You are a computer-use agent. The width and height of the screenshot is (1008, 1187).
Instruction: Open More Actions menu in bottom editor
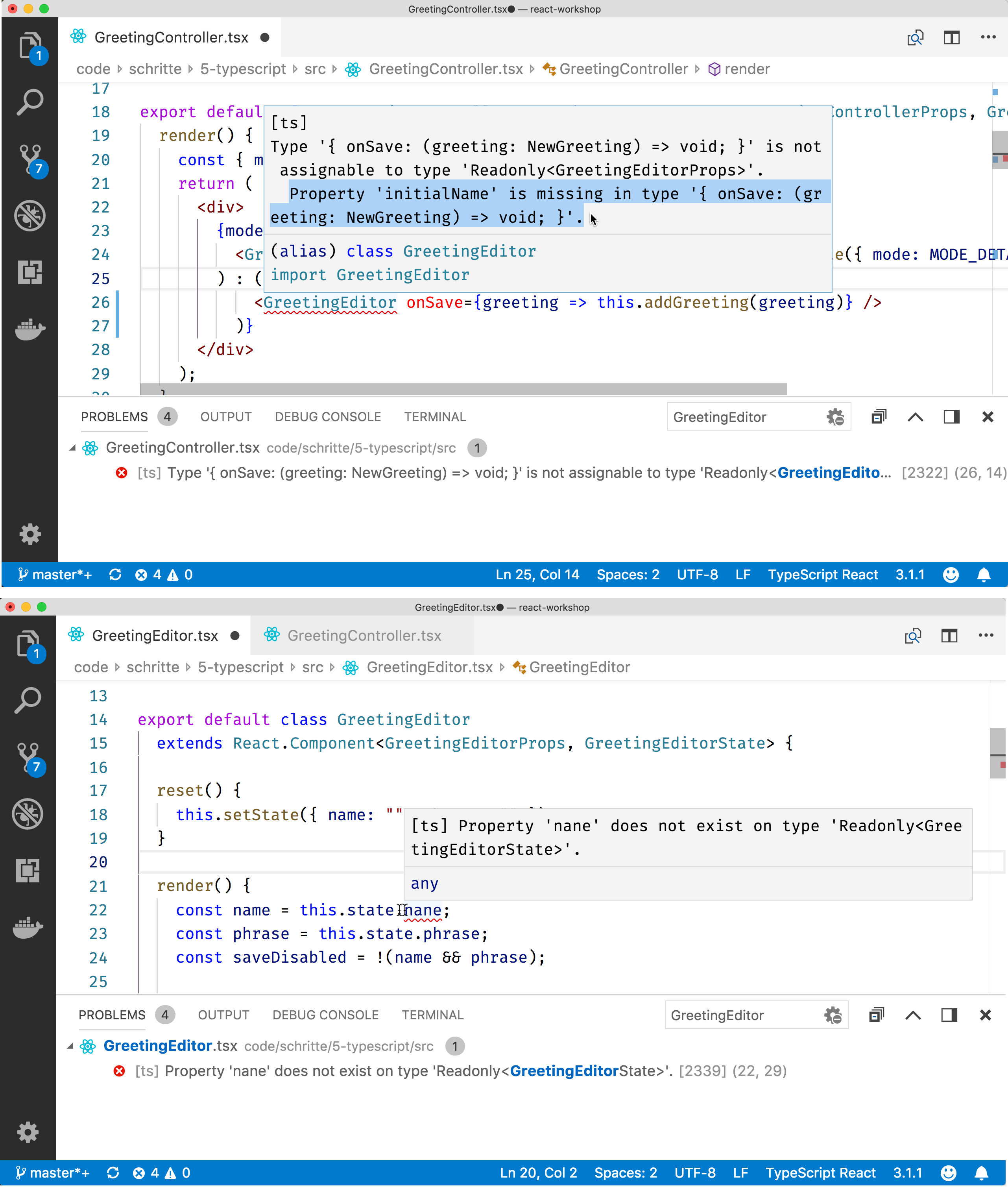pos(986,636)
